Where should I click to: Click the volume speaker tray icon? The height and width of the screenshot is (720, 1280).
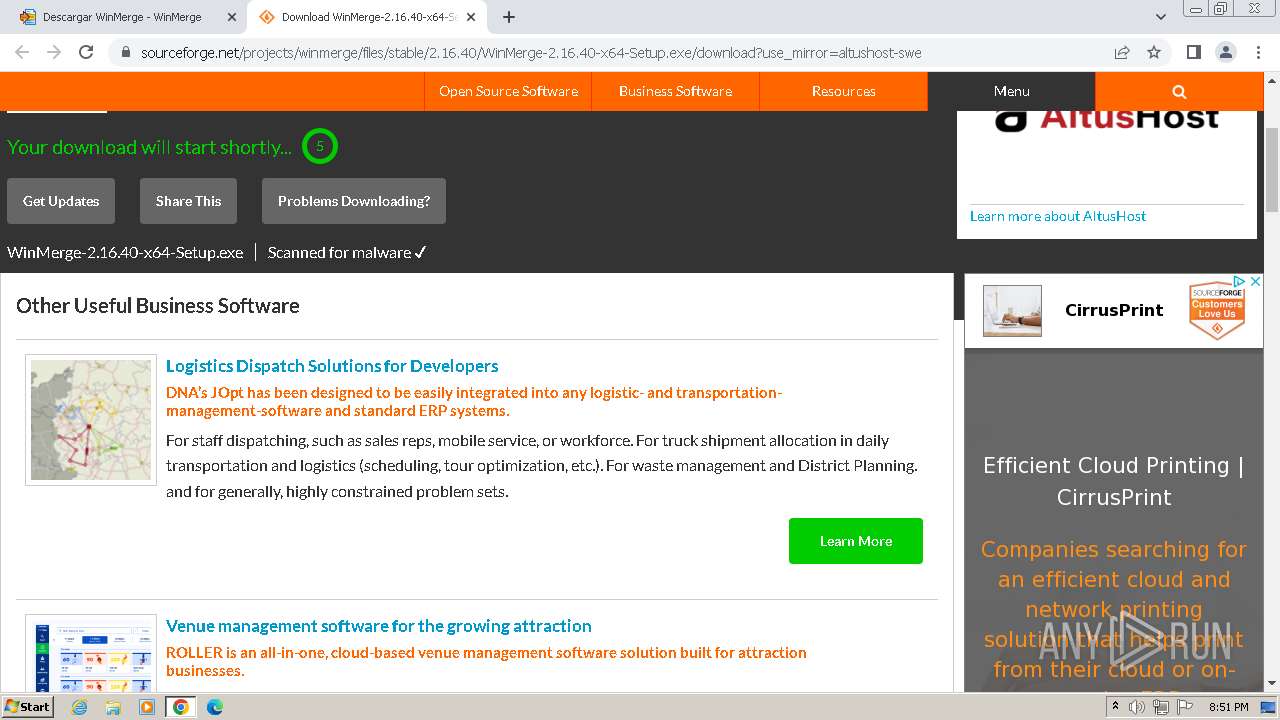(x=1137, y=707)
